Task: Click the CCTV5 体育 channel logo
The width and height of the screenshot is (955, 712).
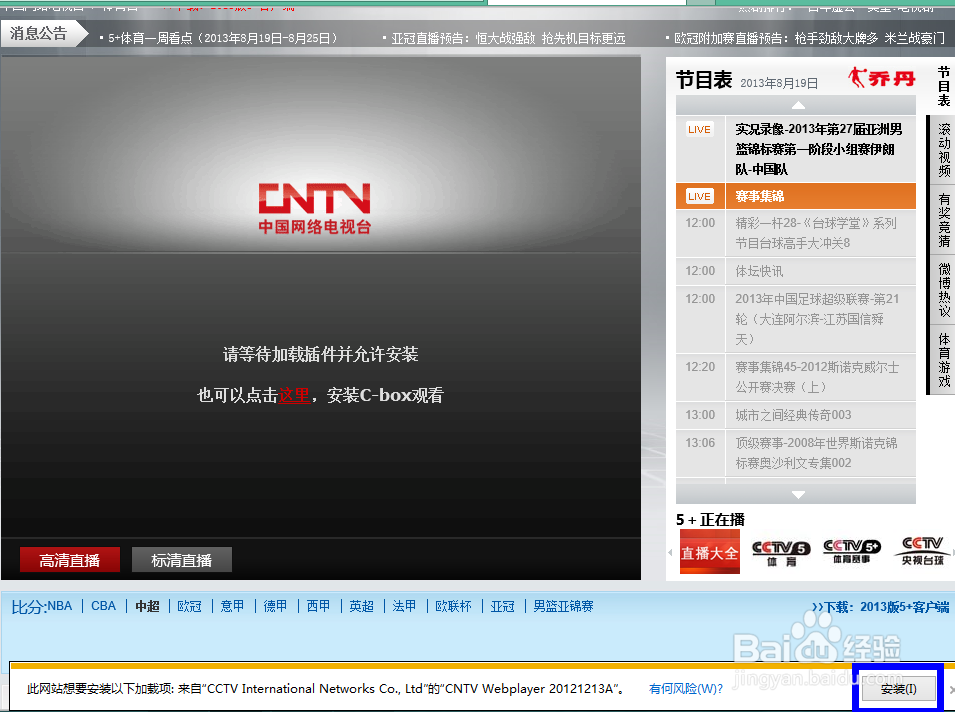Action: [x=779, y=551]
